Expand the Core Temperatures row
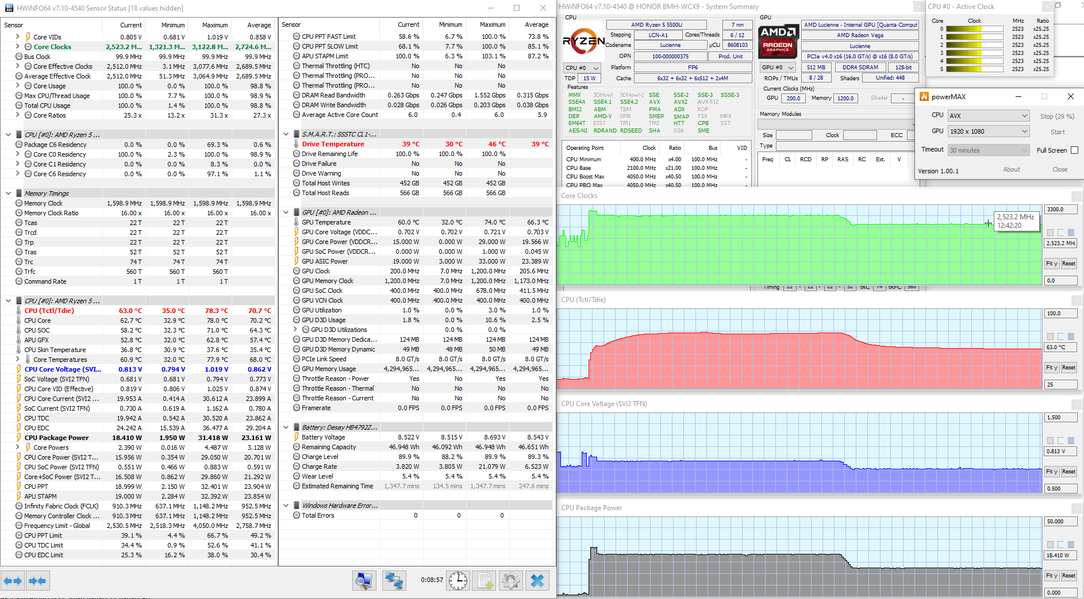1084x599 pixels. click(17, 360)
